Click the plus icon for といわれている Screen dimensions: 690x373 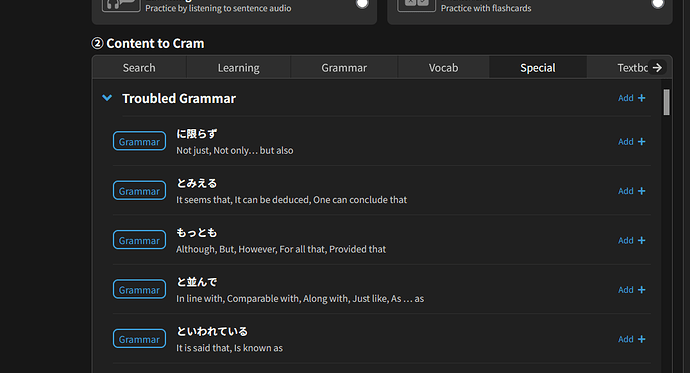click(x=642, y=339)
